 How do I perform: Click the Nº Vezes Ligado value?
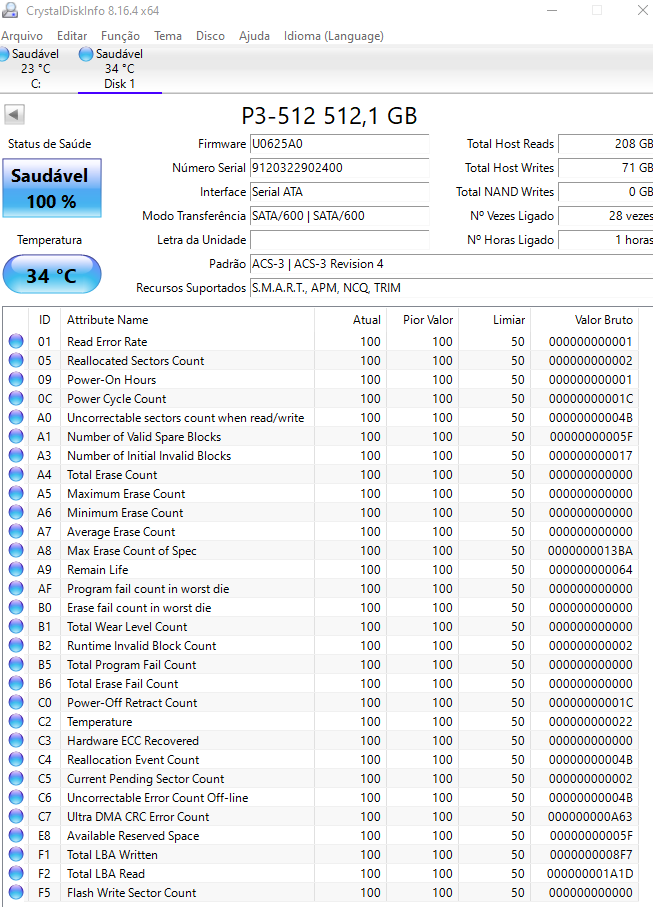(606, 216)
